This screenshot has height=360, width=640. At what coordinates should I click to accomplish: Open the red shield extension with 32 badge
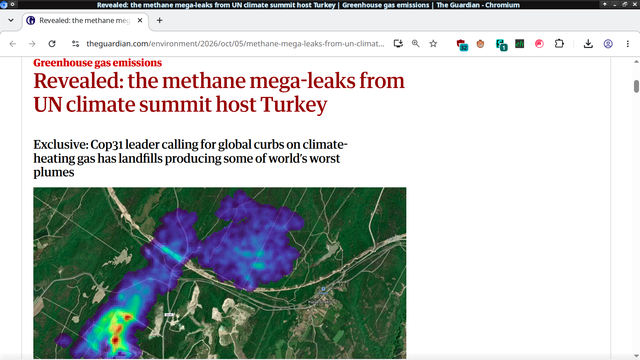462,44
